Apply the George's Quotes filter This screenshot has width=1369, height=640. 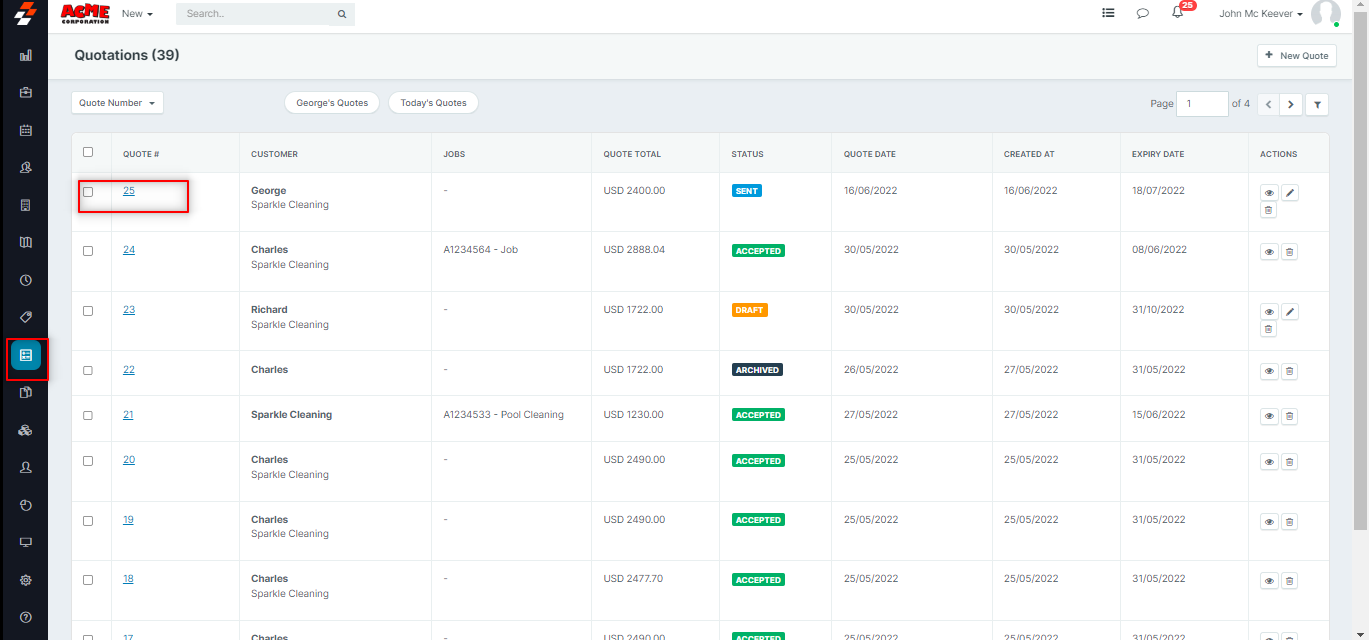point(332,103)
